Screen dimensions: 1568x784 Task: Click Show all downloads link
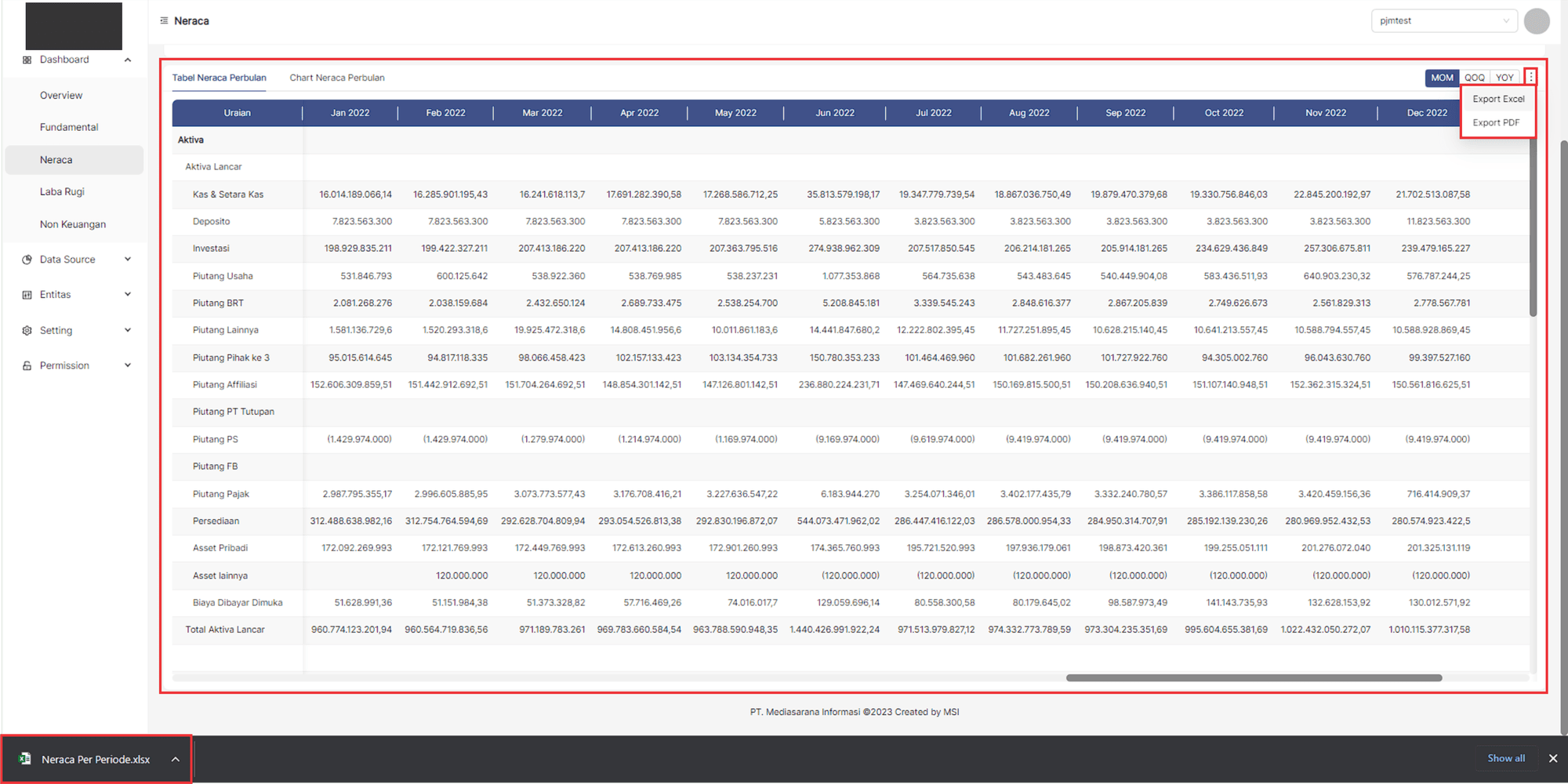[x=1505, y=758]
